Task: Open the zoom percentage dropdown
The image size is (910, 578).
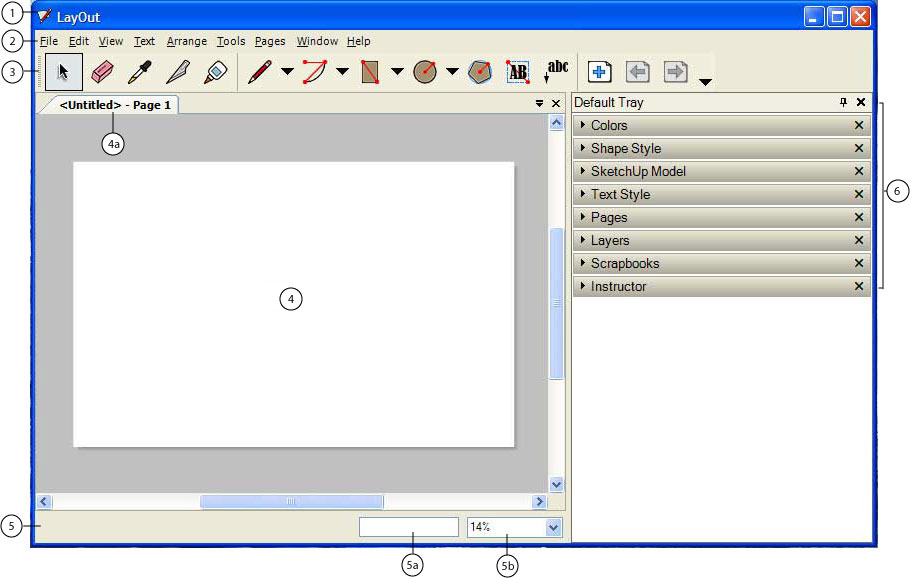Action: pyautogui.click(x=554, y=528)
